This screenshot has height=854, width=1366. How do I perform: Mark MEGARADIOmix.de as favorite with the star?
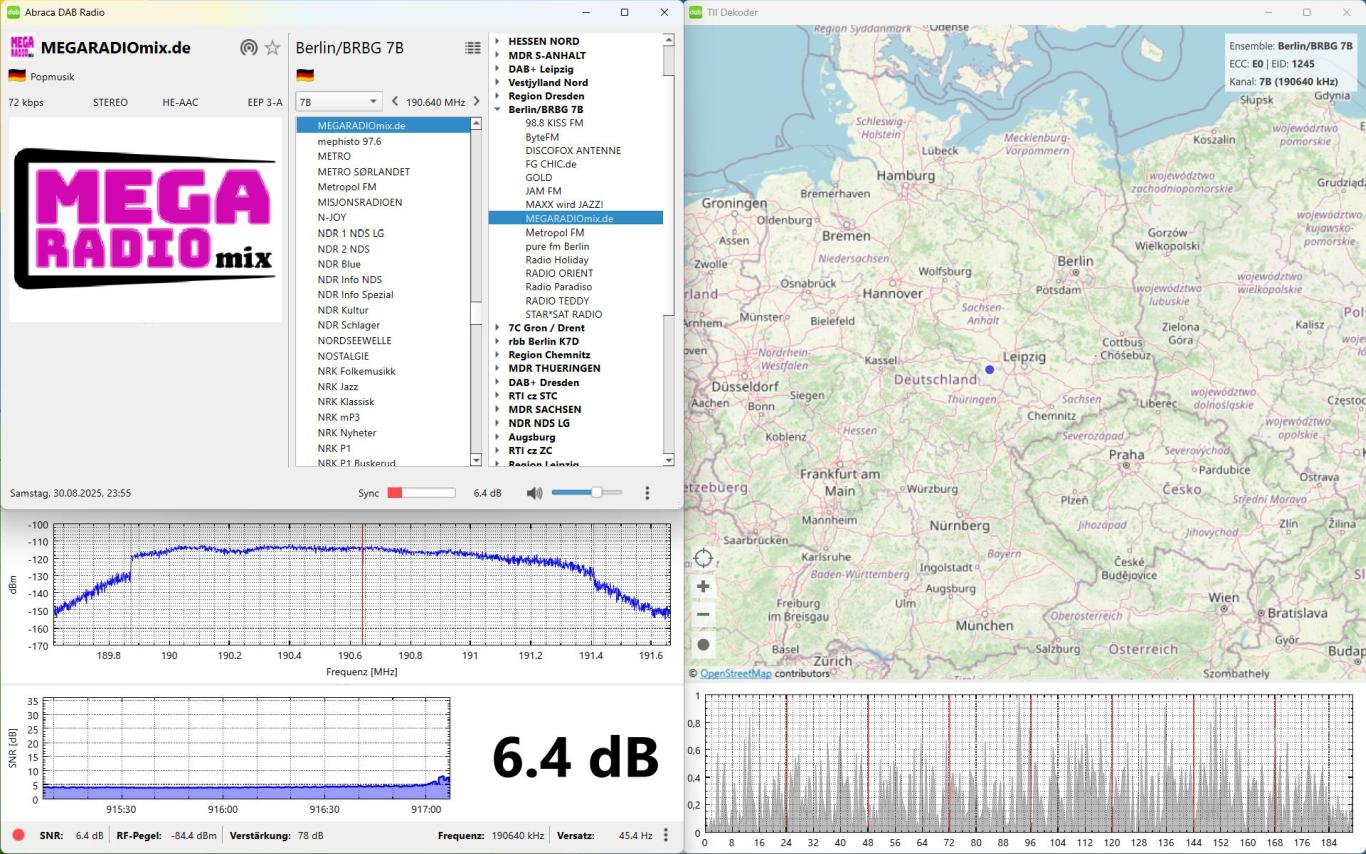(272, 48)
